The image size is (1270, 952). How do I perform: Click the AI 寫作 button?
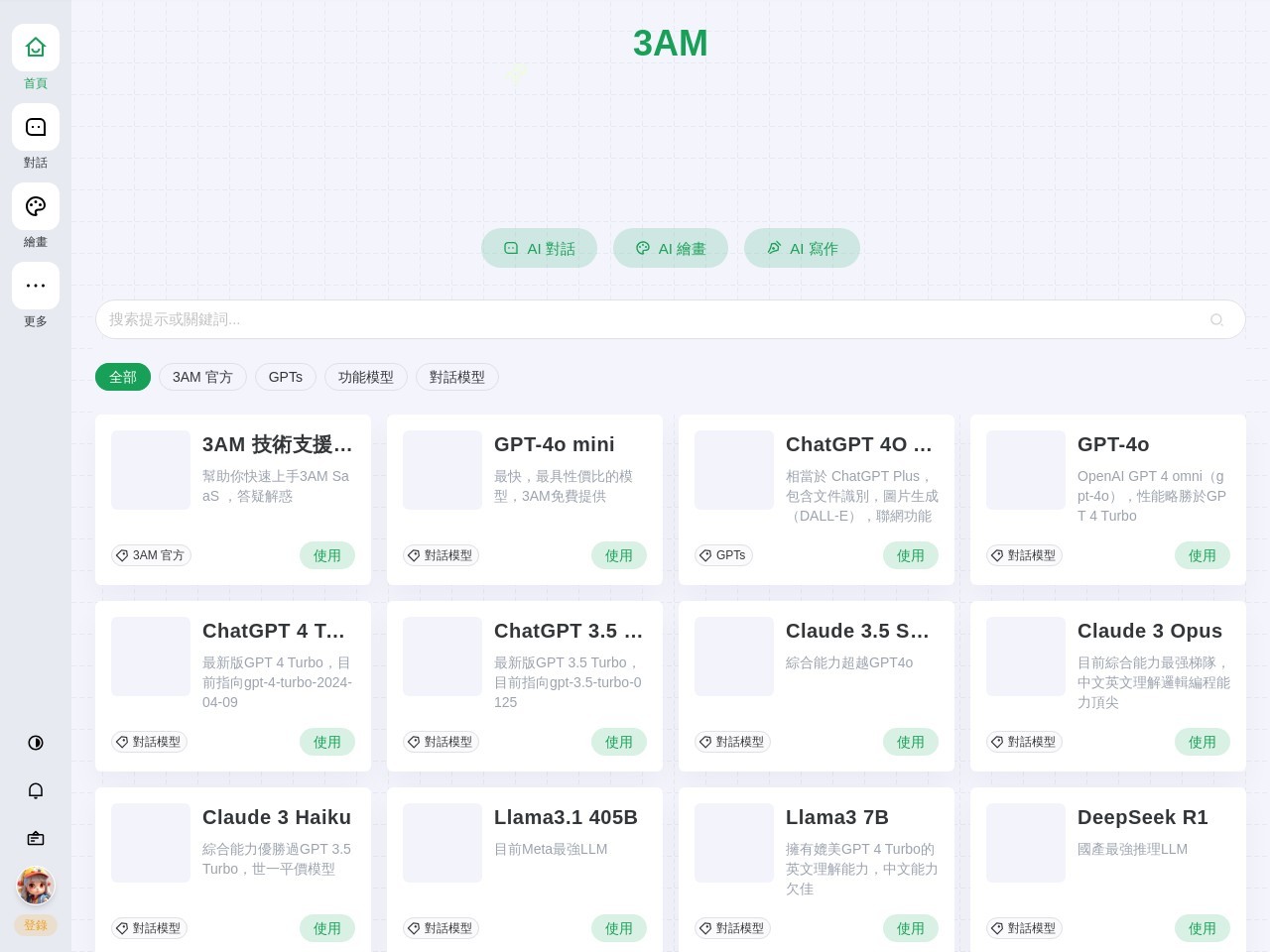(802, 248)
